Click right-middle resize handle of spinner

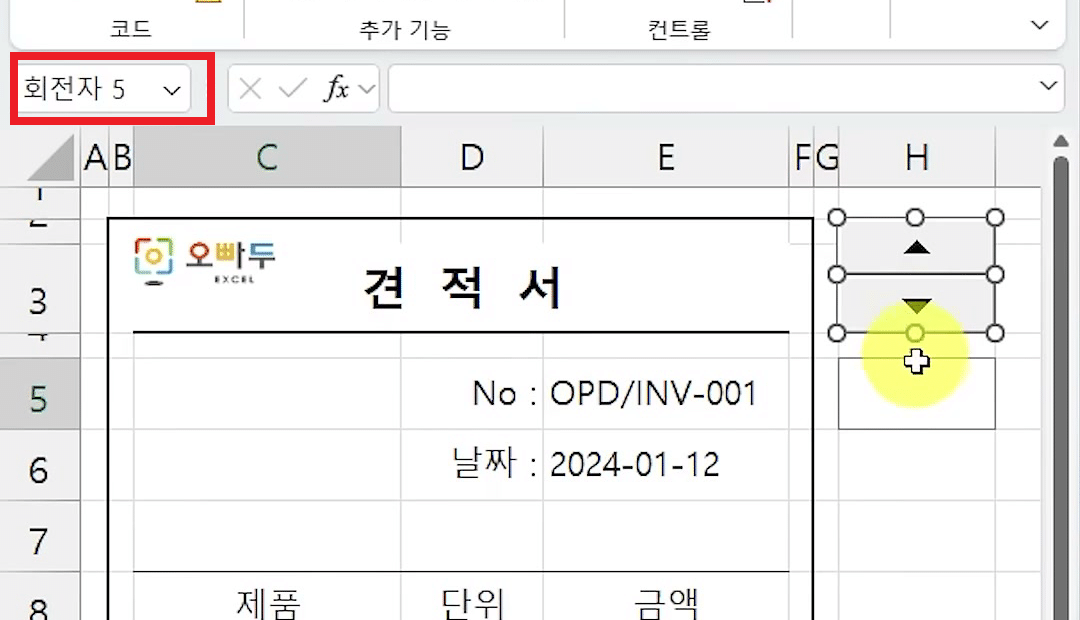click(x=995, y=275)
